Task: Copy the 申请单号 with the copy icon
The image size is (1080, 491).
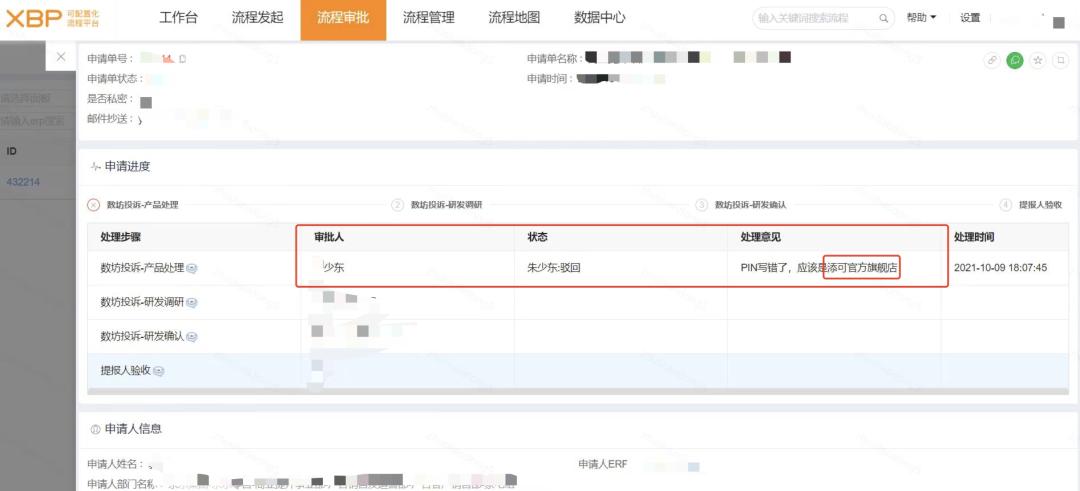Action: 183,59
